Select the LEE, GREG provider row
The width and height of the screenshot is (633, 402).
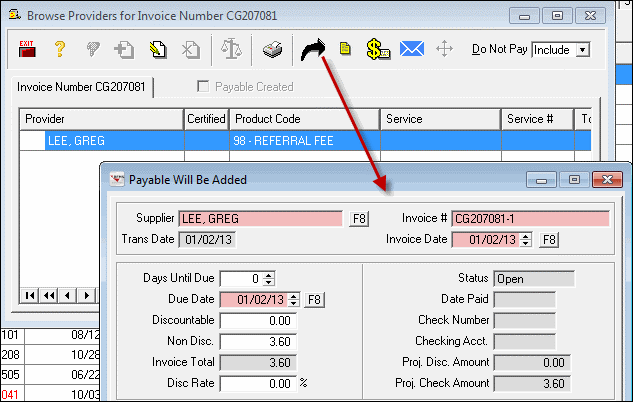click(305, 140)
